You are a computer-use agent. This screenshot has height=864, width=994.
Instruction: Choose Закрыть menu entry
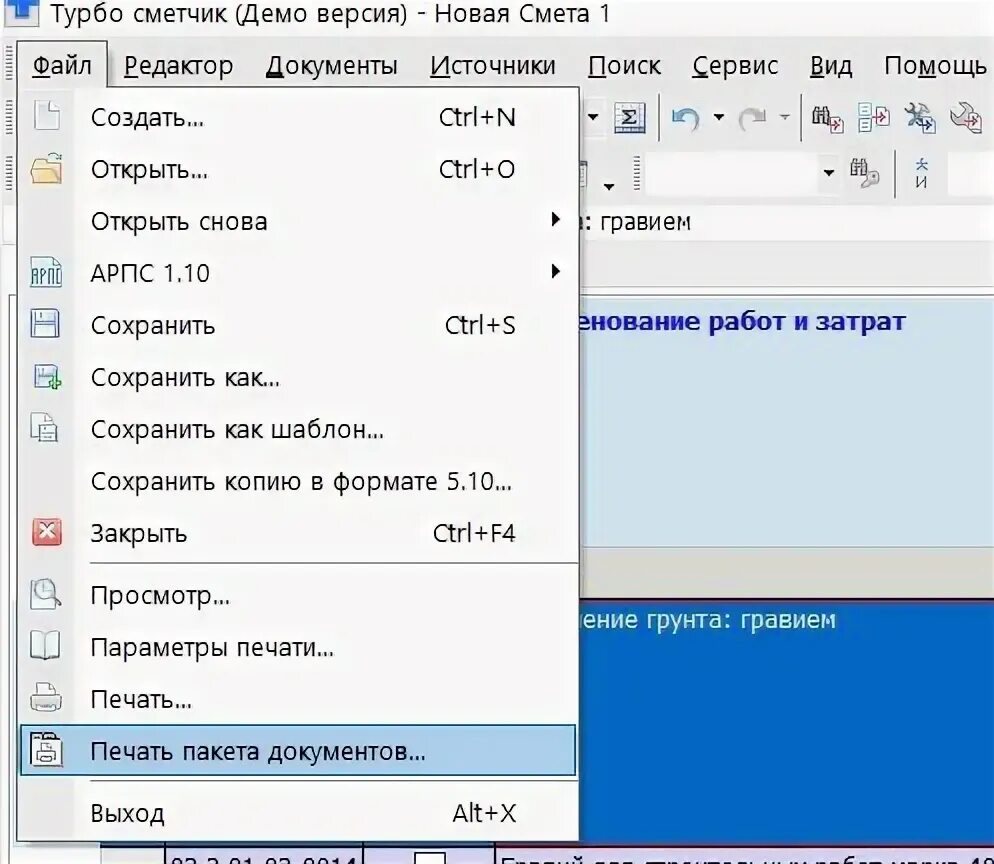[x=298, y=533]
